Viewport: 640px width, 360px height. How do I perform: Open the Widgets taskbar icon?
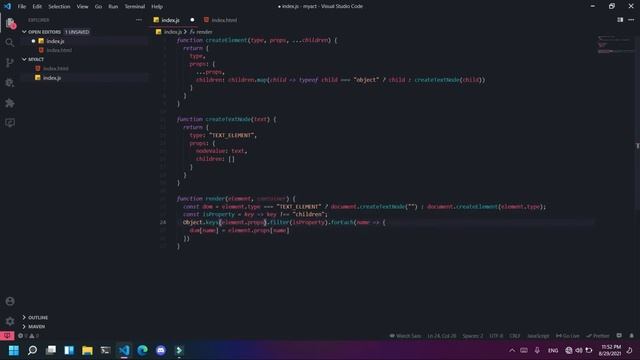pos(69,350)
